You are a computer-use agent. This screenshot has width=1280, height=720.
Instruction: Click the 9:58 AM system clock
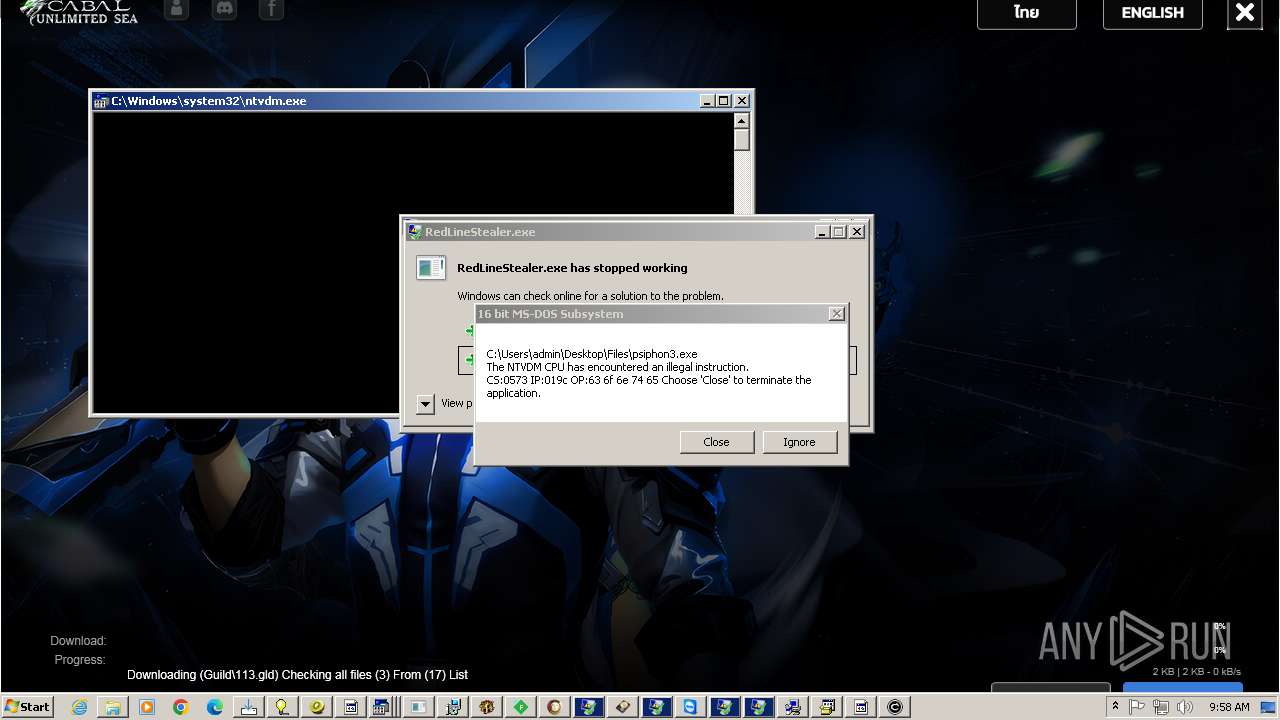tap(1229, 707)
